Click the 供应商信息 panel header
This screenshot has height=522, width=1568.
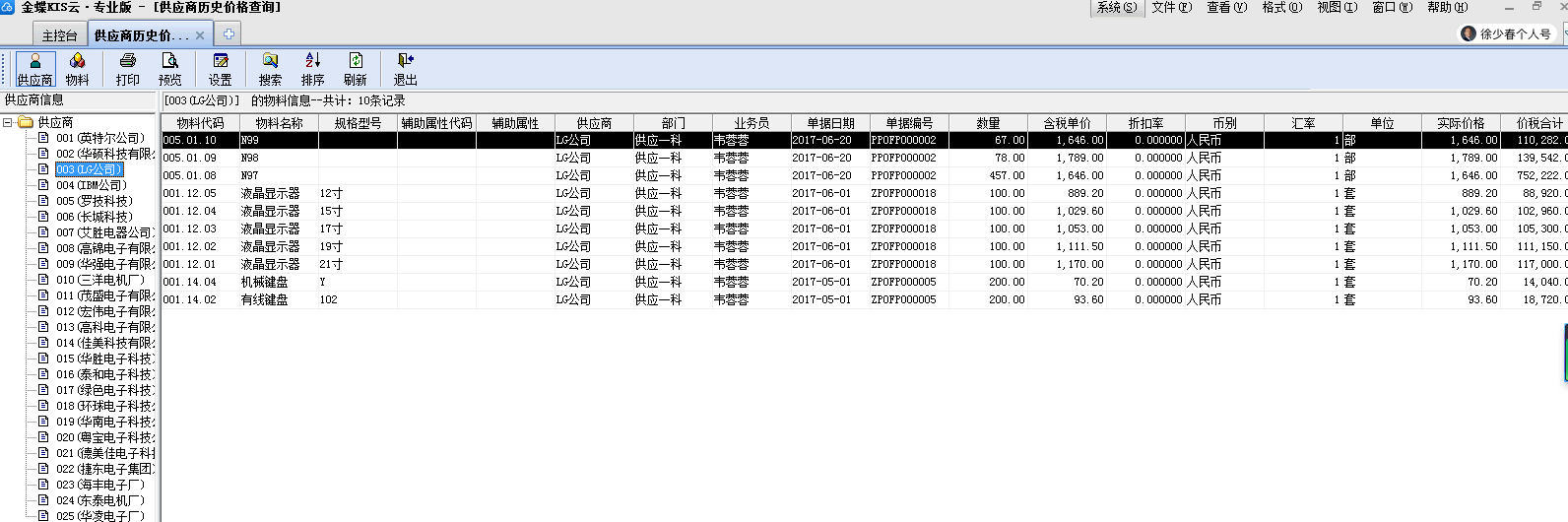pos(79,100)
